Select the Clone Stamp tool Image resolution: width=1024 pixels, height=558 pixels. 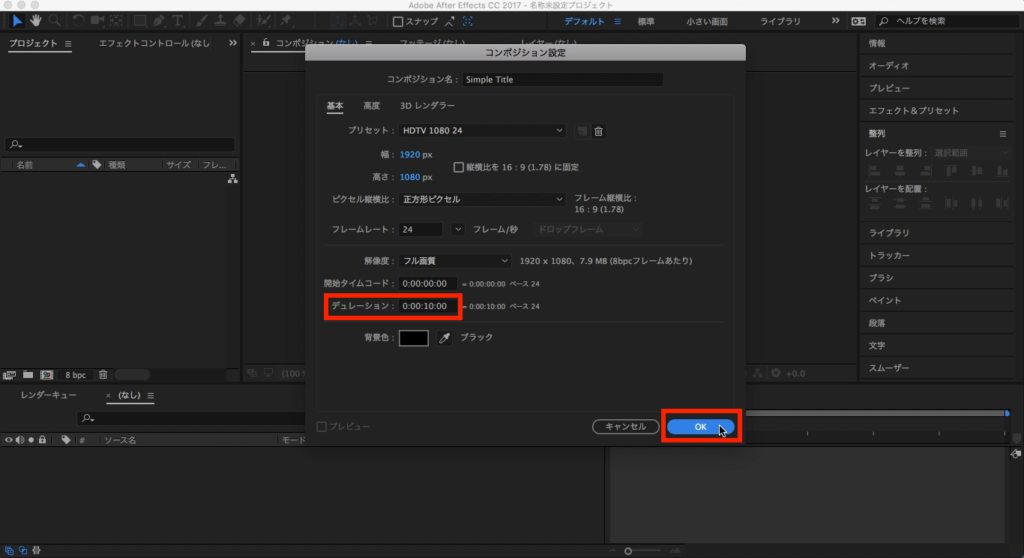(221, 21)
